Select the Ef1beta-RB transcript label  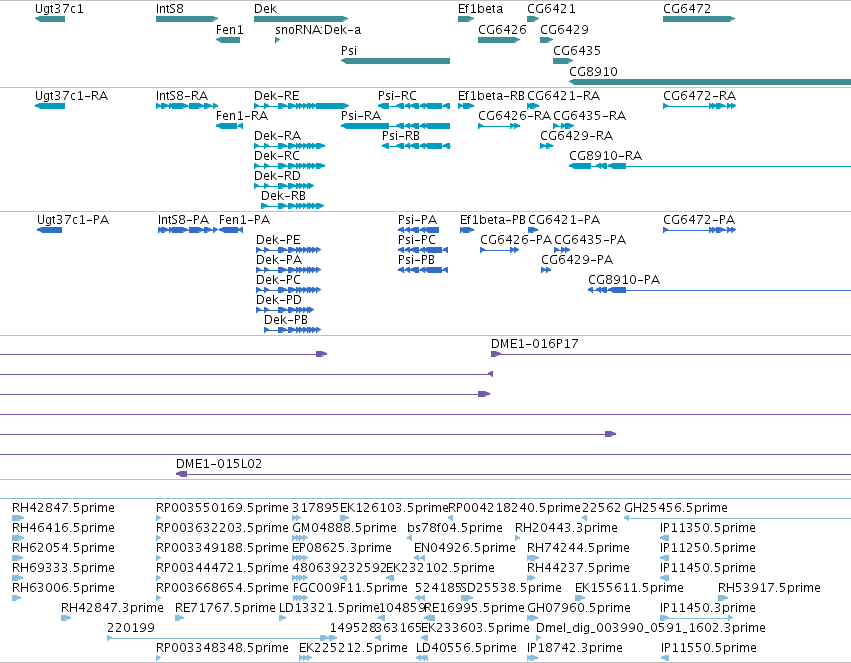[491, 96]
